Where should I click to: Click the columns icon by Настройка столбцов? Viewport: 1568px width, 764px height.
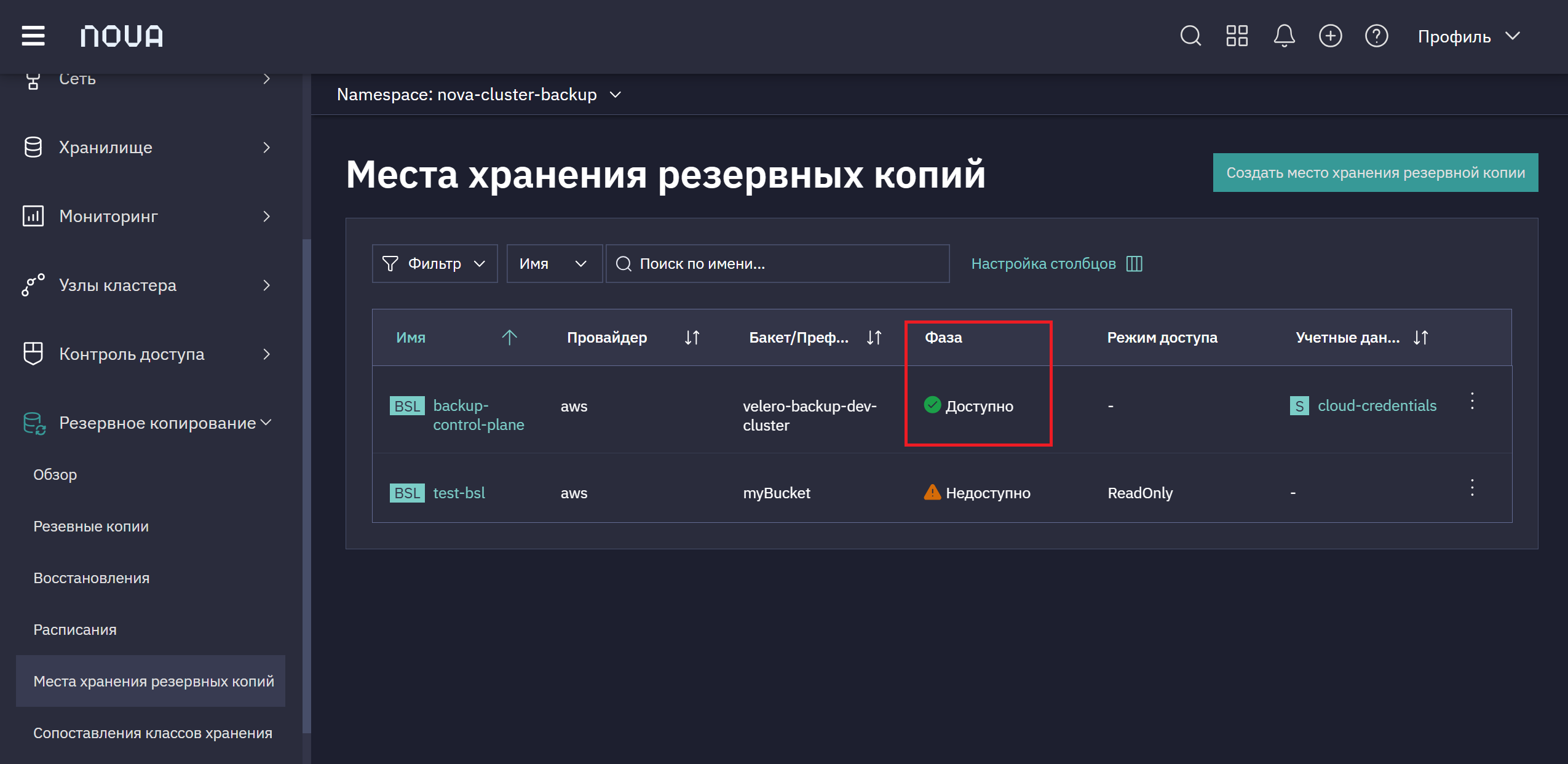pos(1134,264)
